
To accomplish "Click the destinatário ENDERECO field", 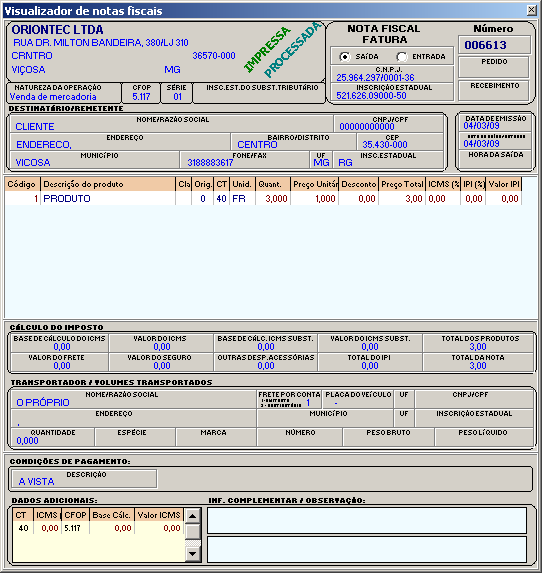I will pyautogui.click(x=120, y=141).
